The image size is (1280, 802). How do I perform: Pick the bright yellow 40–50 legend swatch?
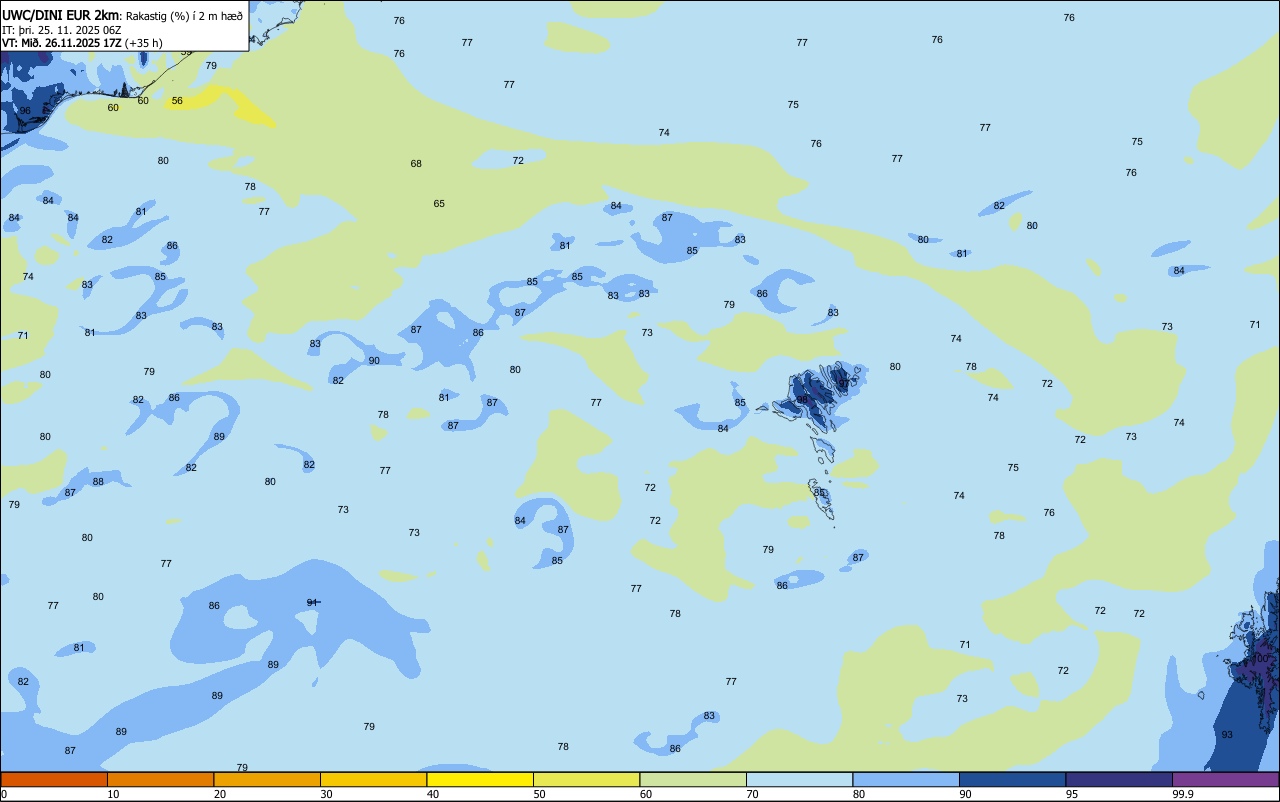click(480, 779)
